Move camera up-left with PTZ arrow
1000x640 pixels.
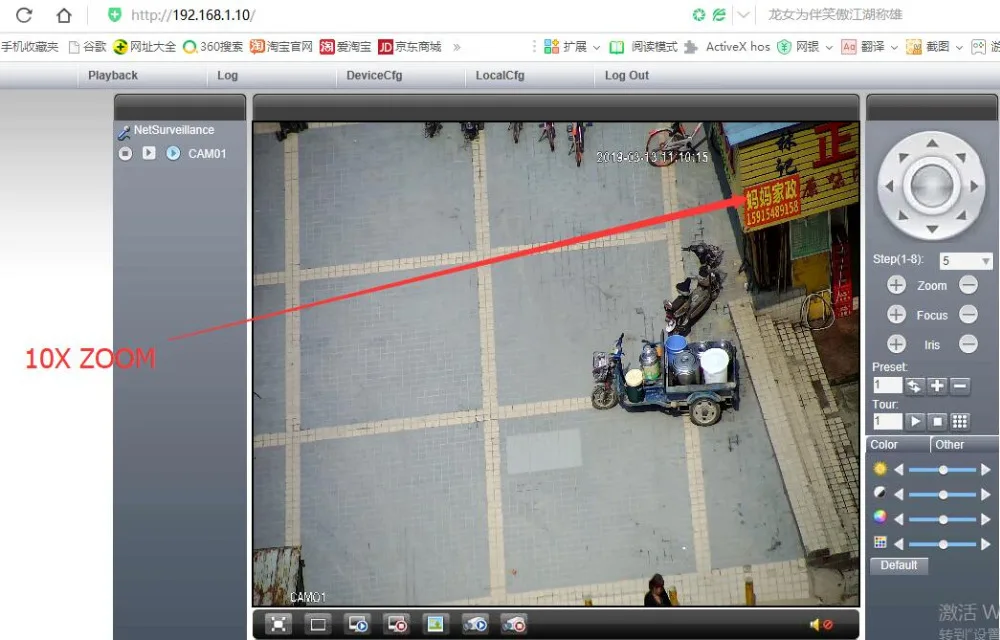click(x=903, y=157)
